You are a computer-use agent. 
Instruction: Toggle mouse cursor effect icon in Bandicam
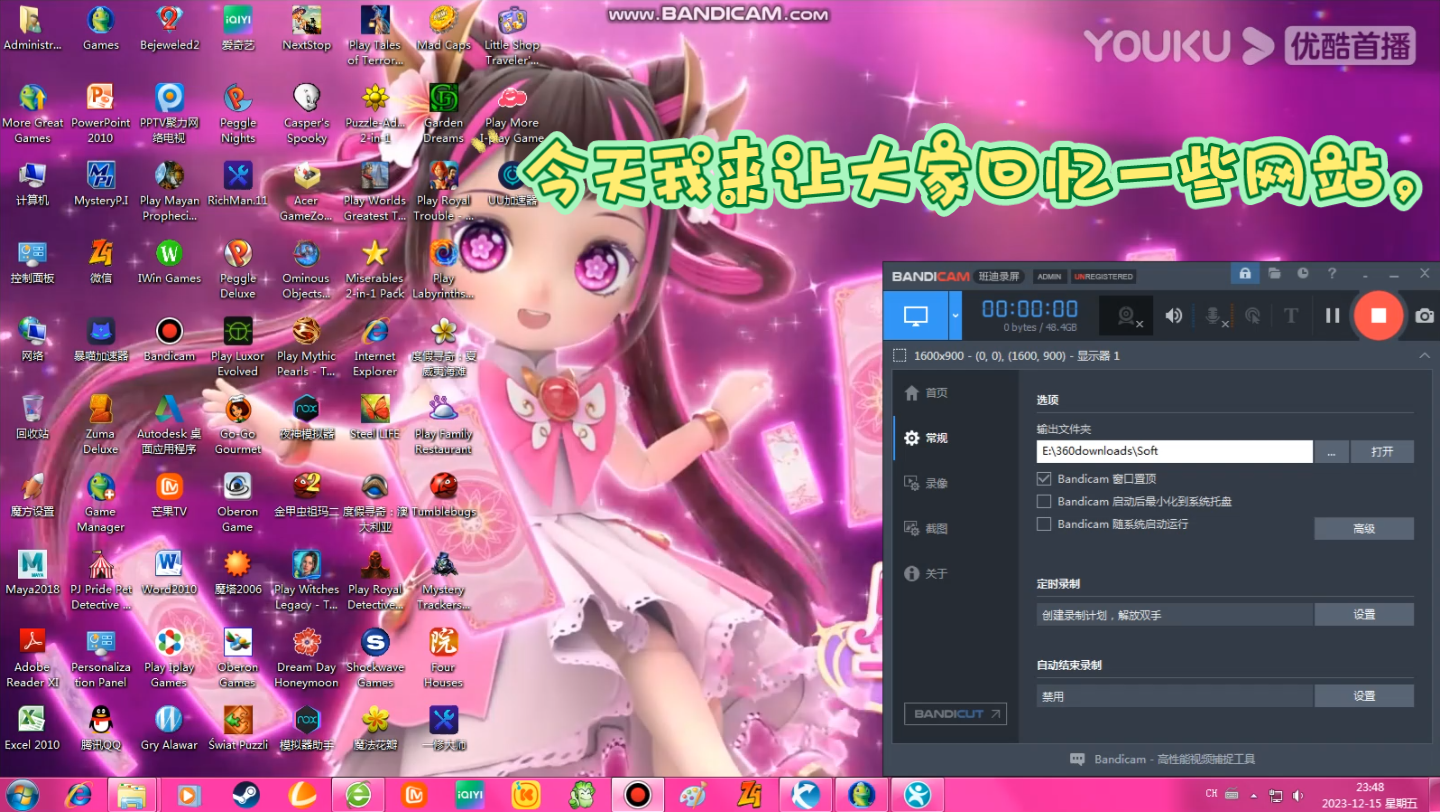[1253, 316]
